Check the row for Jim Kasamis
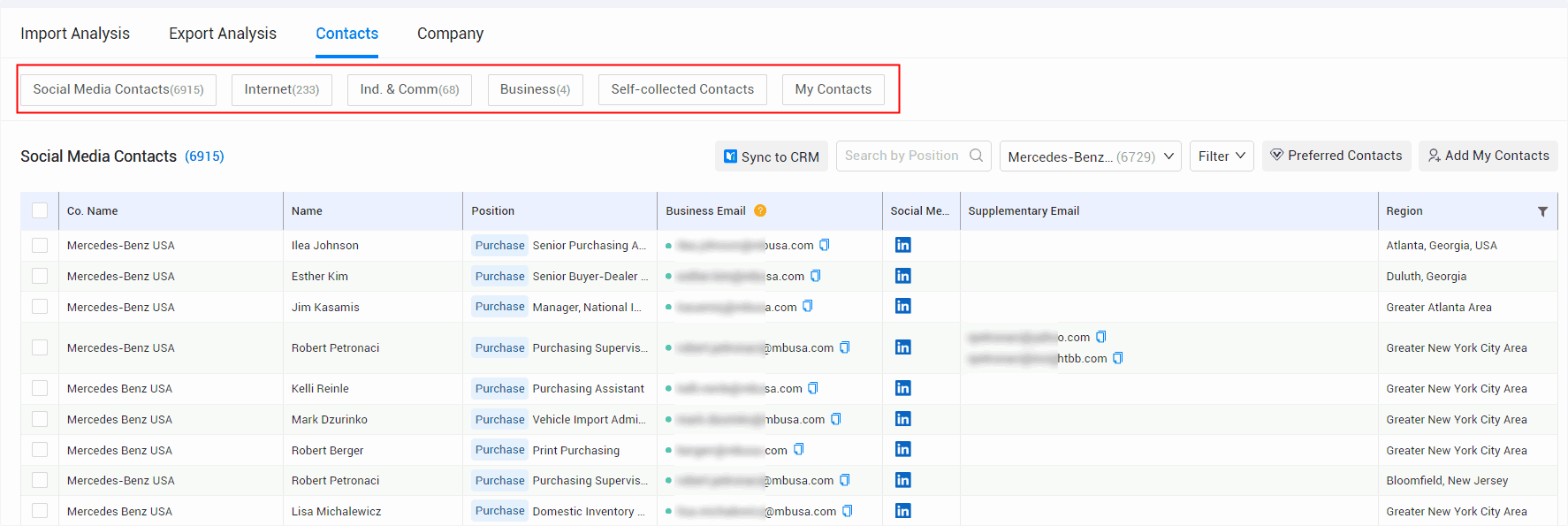 pyautogui.click(x=40, y=306)
